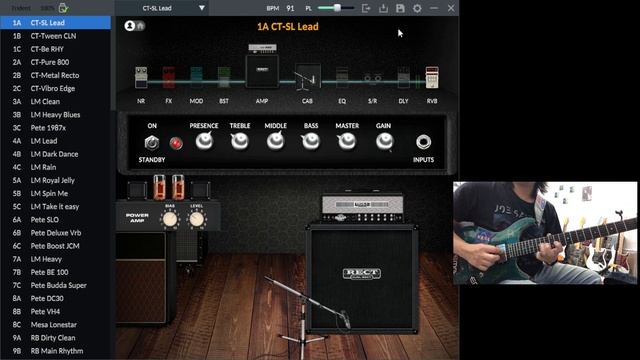Adjust the power amp BIAS knob
640x360 pixels.
(x=170, y=220)
